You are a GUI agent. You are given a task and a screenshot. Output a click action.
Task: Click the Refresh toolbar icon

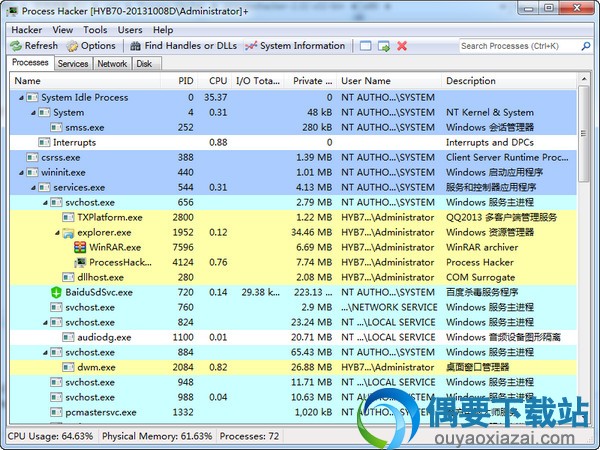(16, 46)
